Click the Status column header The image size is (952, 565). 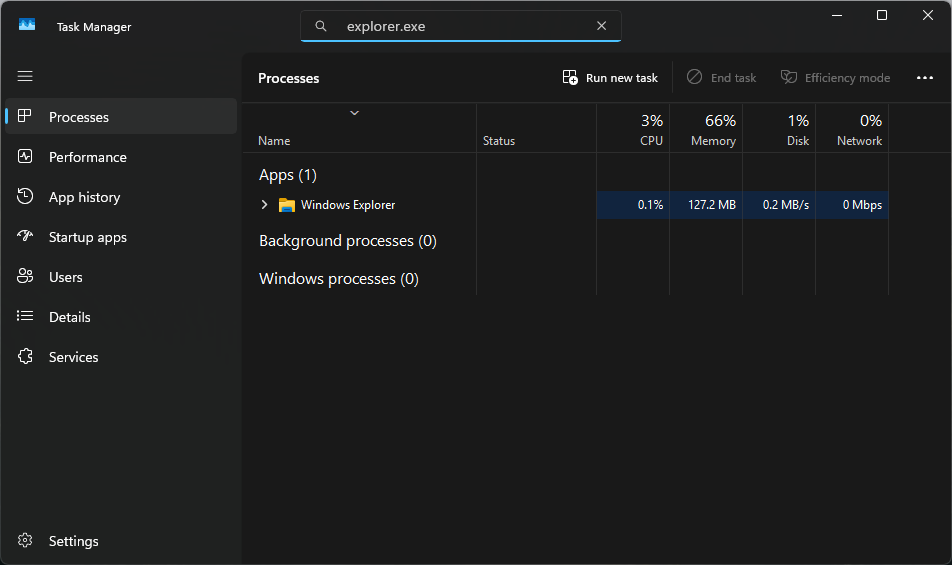[499, 141]
